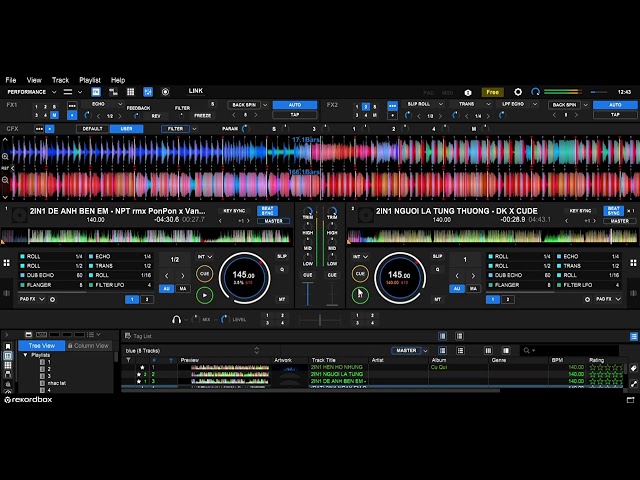Toggle deck 1 BEAT SYNC
Screen dimensions: 640x480
[267, 211]
